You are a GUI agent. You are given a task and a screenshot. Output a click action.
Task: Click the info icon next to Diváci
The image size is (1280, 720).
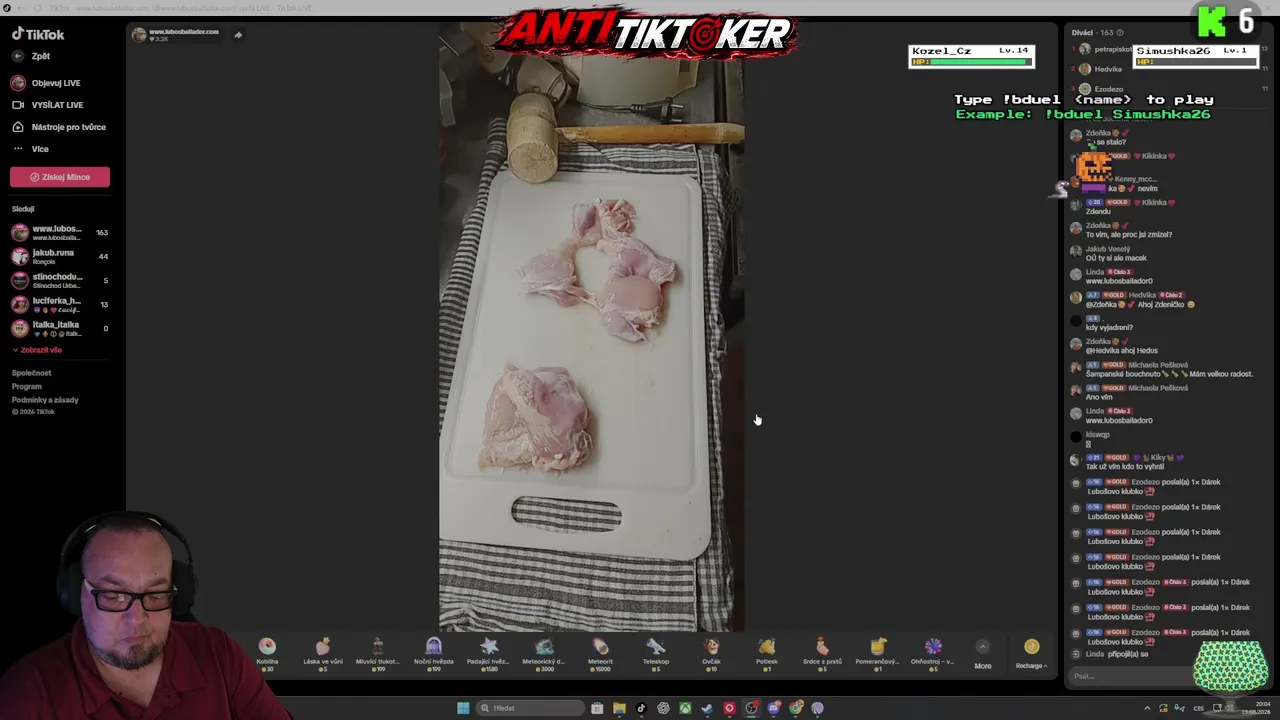click(x=1119, y=33)
